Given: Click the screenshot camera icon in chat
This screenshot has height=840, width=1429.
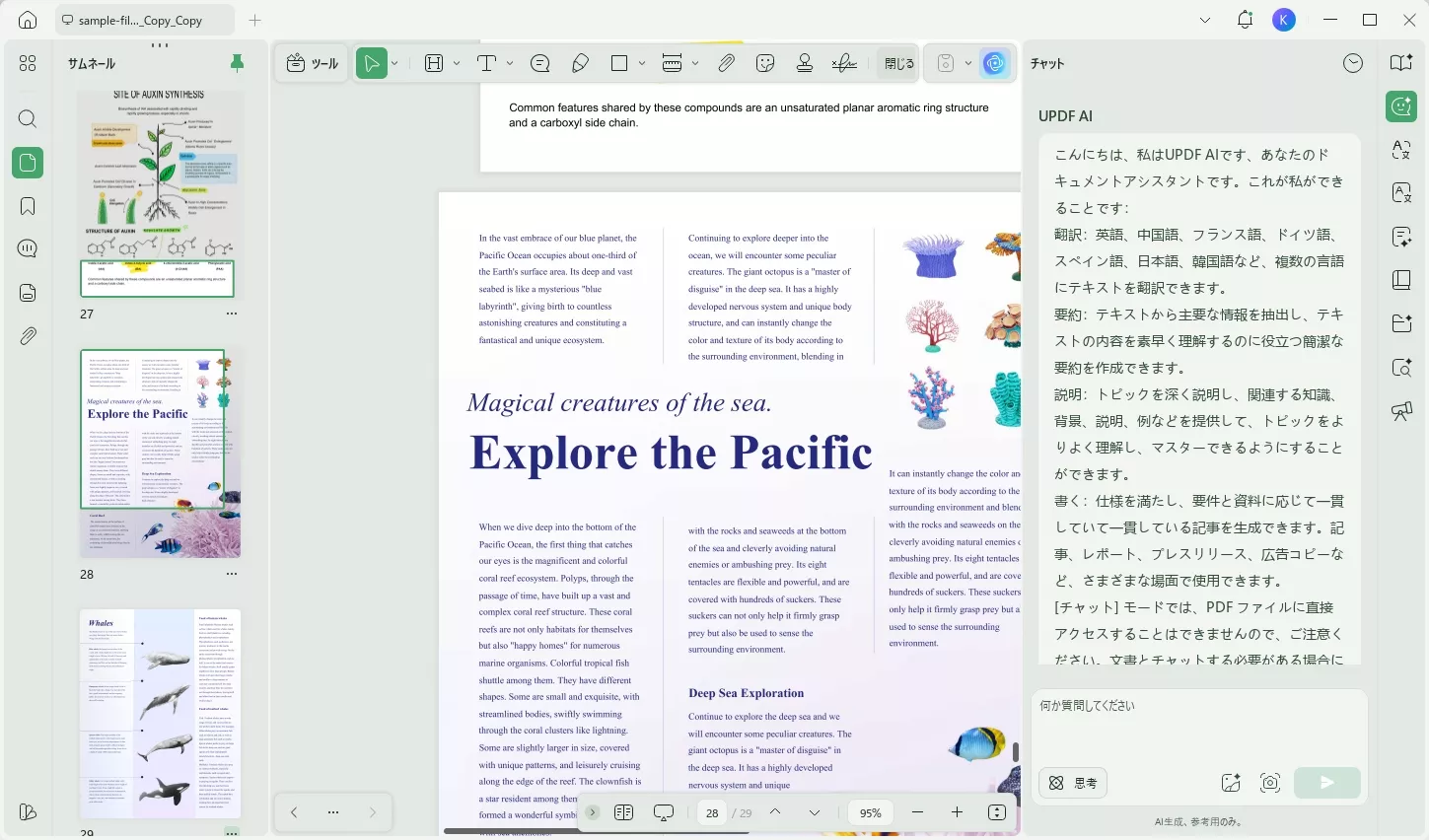Looking at the screenshot, I should click(x=1270, y=783).
